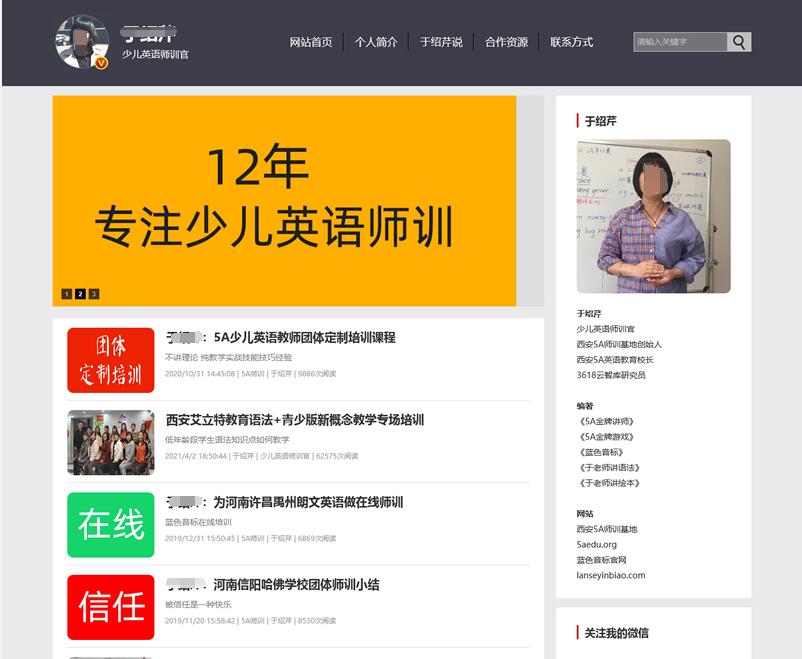Open the 个人简介 menu item

point(376,42)
